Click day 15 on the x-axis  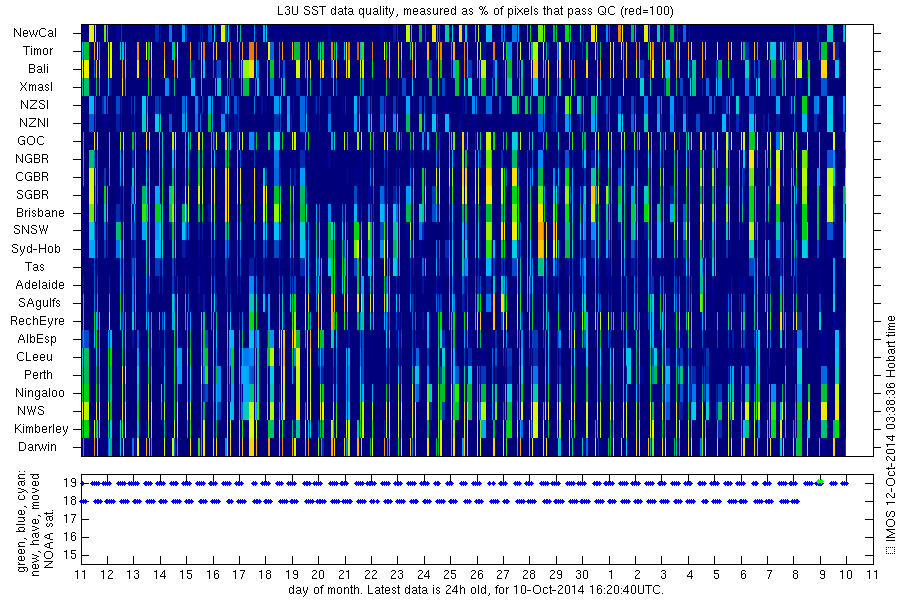[x=186, y=575]
